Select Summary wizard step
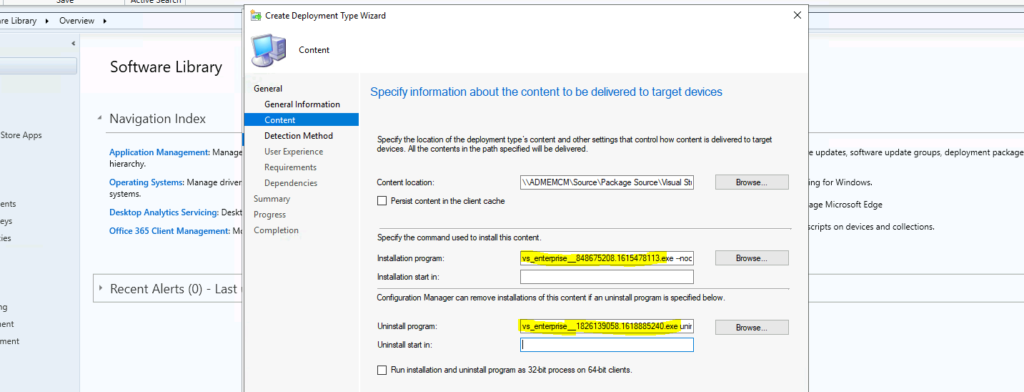The image size is (1024, 392). (x=272, y=199)
